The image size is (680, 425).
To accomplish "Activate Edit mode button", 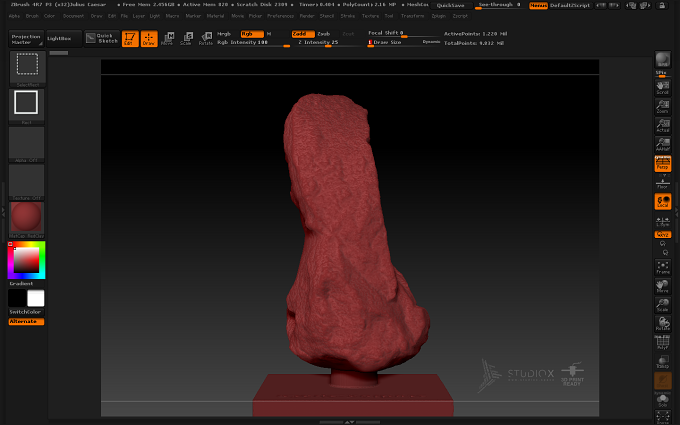I will point(130,39).
